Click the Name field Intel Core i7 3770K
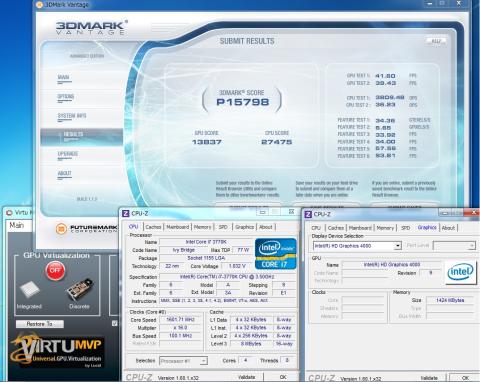The height and width of the screenshot is (382, 480). click(x=206, y=242)
